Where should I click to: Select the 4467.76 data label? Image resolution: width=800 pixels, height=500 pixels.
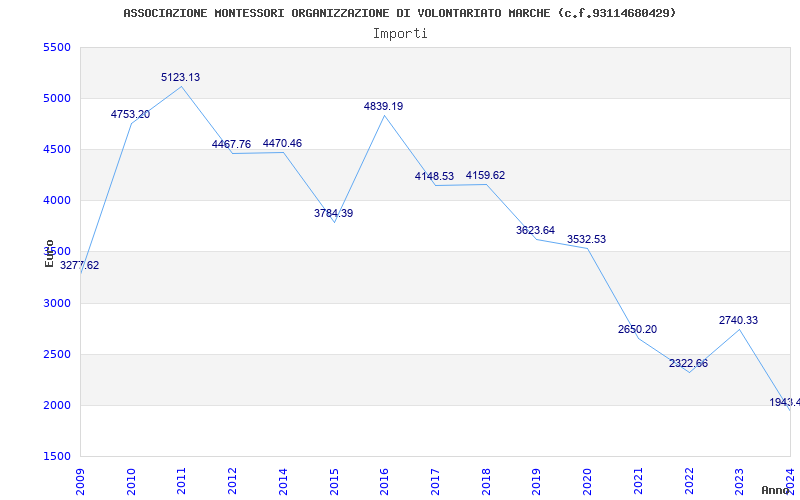coord(232,144)
